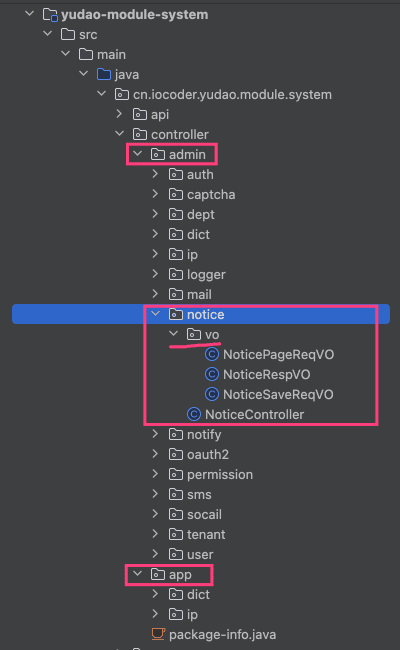The image size is (400, 650).
Task: Select the logger package
Action: click(x=206, y=274)
